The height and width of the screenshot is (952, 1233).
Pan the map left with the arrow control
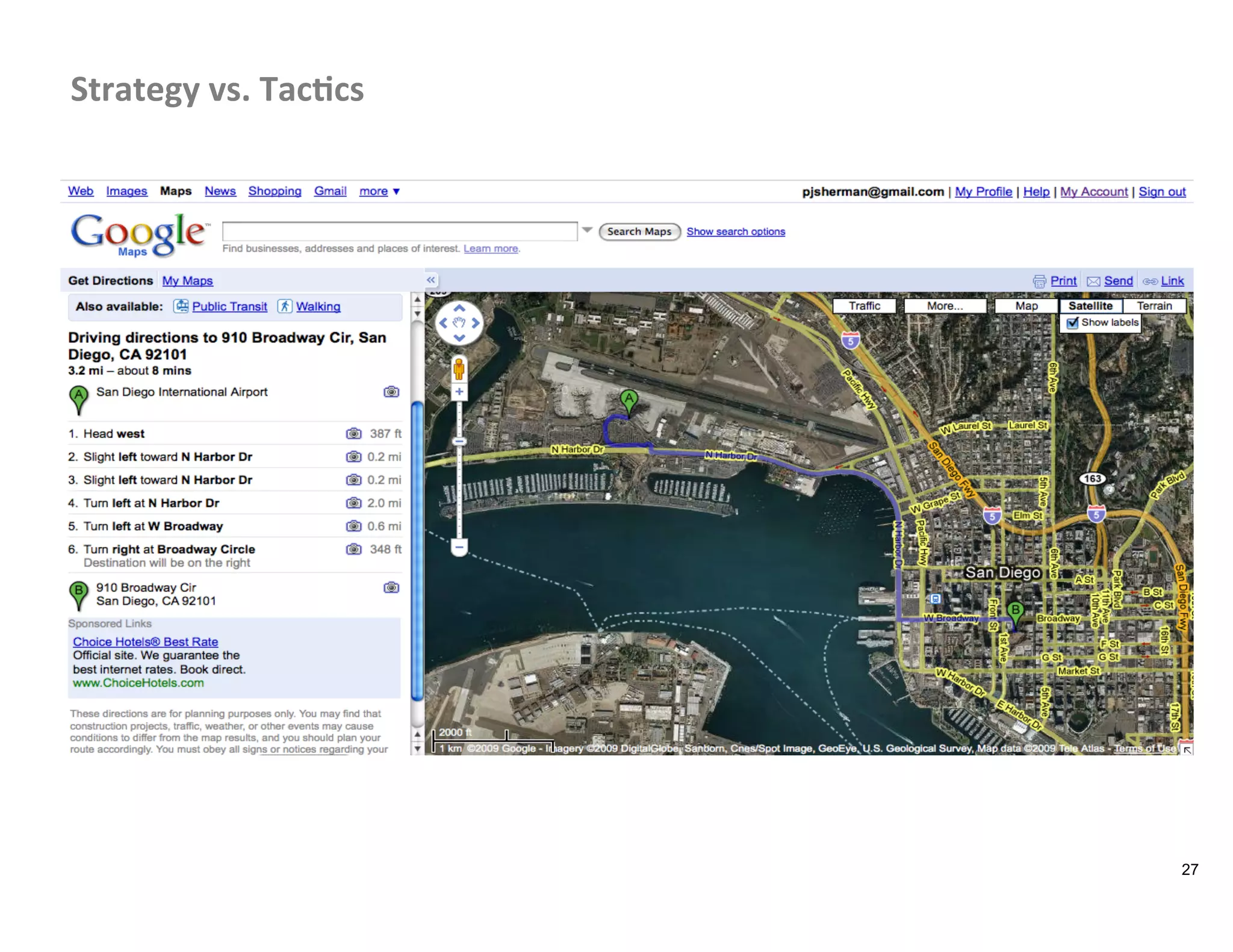[x=443, y=323]
